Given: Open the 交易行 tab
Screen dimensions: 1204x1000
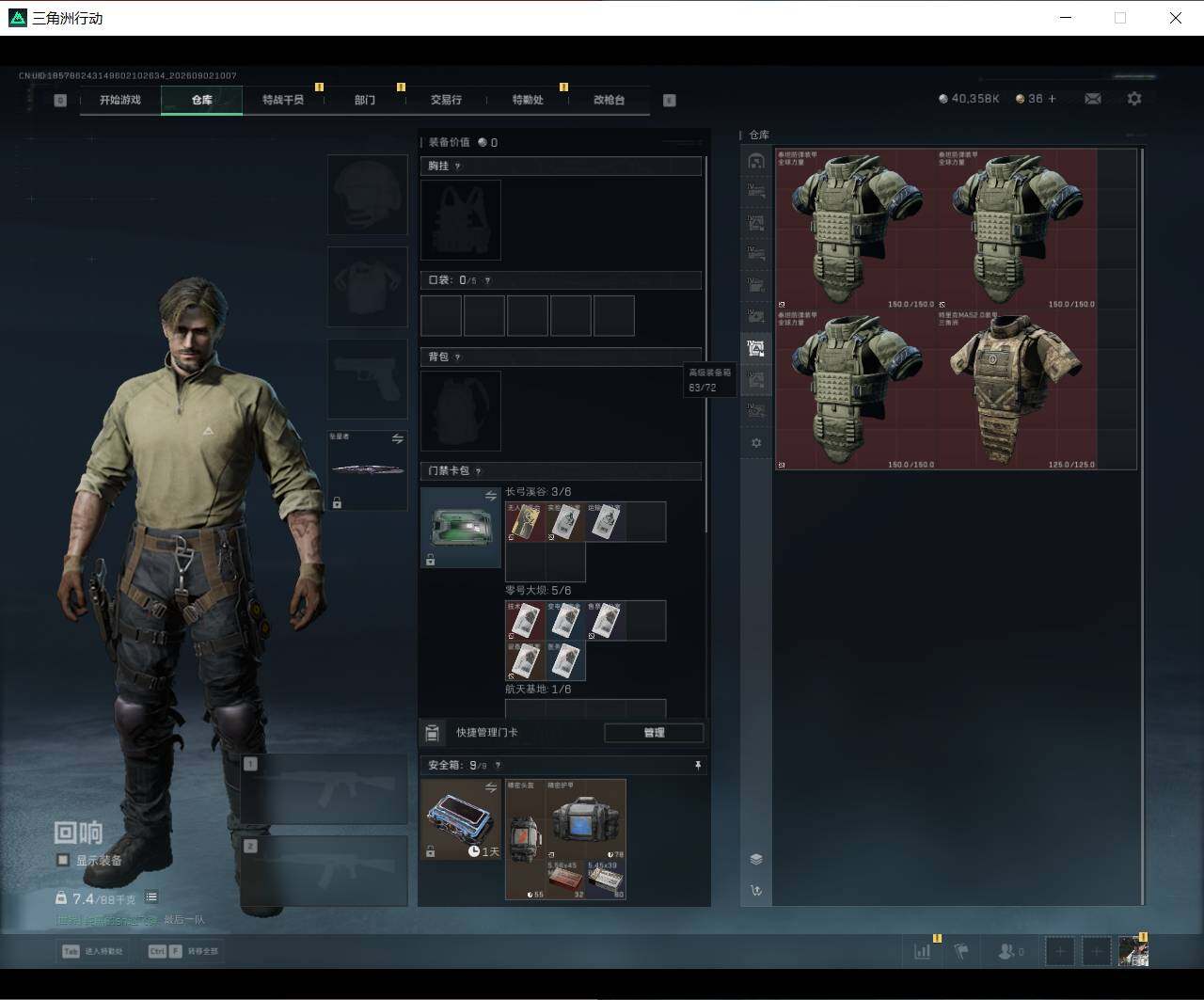Looking at the screenshot, I should (446, 100).
